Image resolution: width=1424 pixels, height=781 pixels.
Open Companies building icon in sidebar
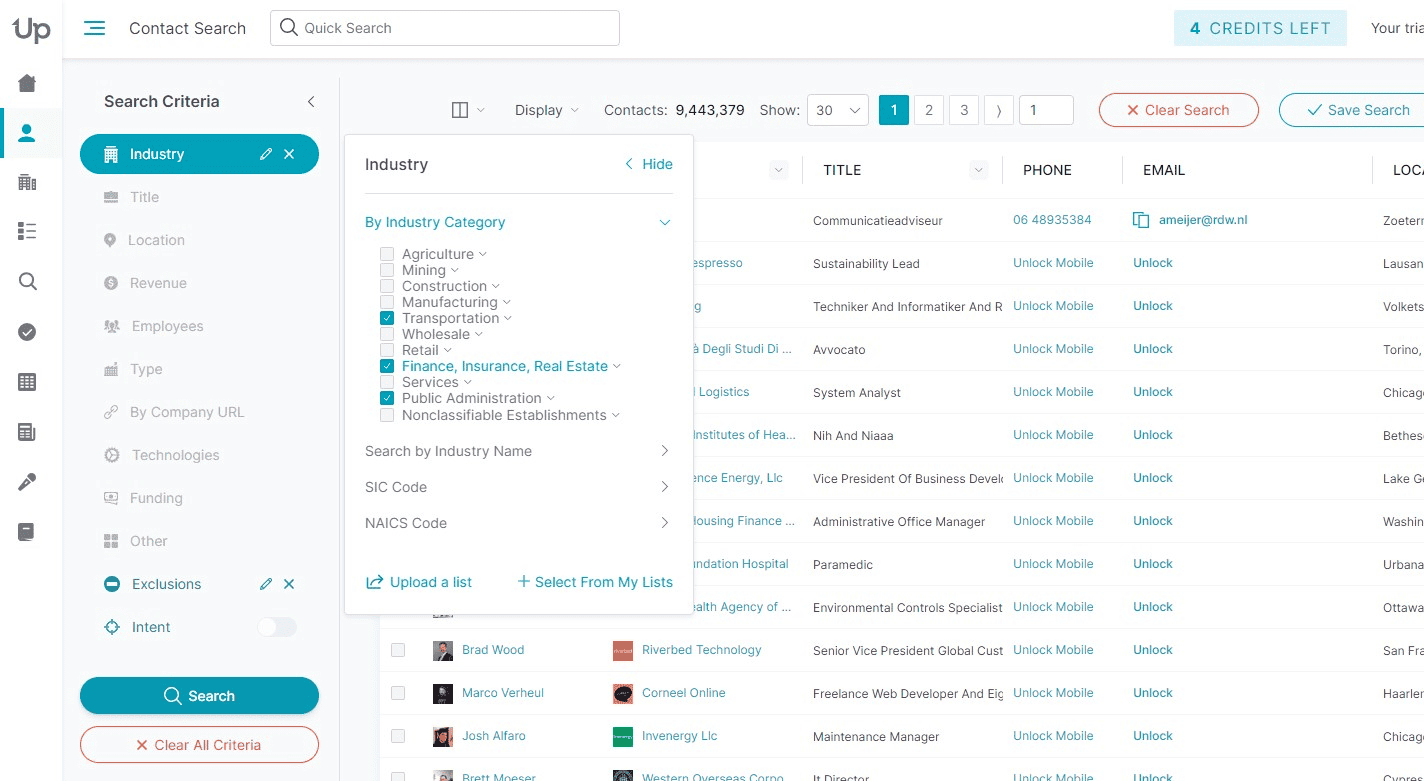click(27, 182)
